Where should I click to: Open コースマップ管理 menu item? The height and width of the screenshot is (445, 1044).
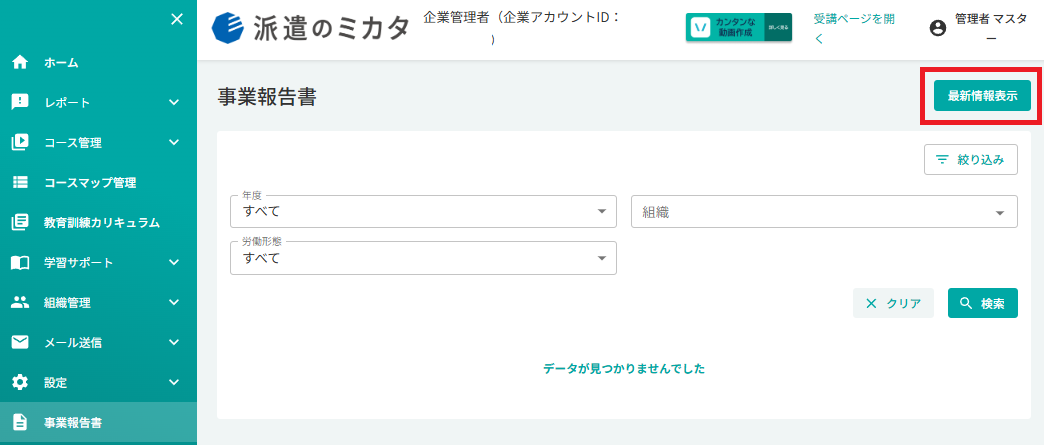pyautogui.click(x=99, y=183)
